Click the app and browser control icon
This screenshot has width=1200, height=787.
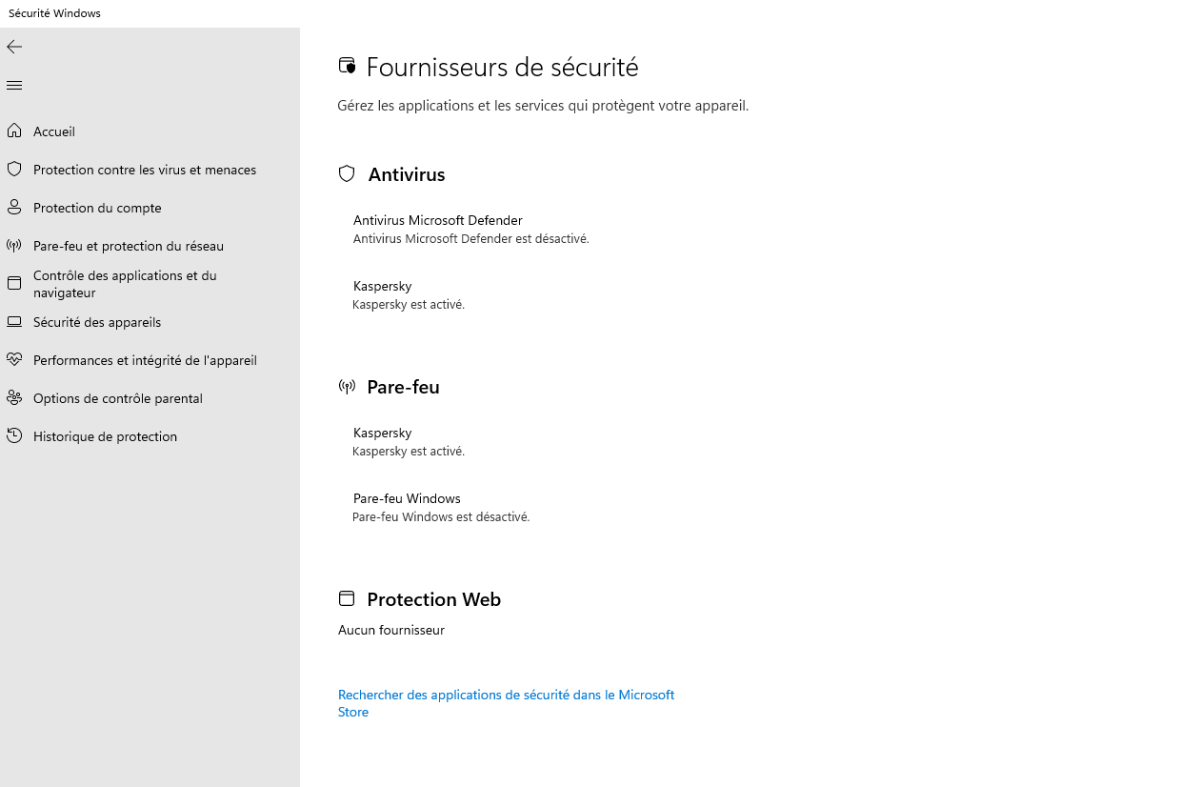pyautogui.click(x=14, y=284)
